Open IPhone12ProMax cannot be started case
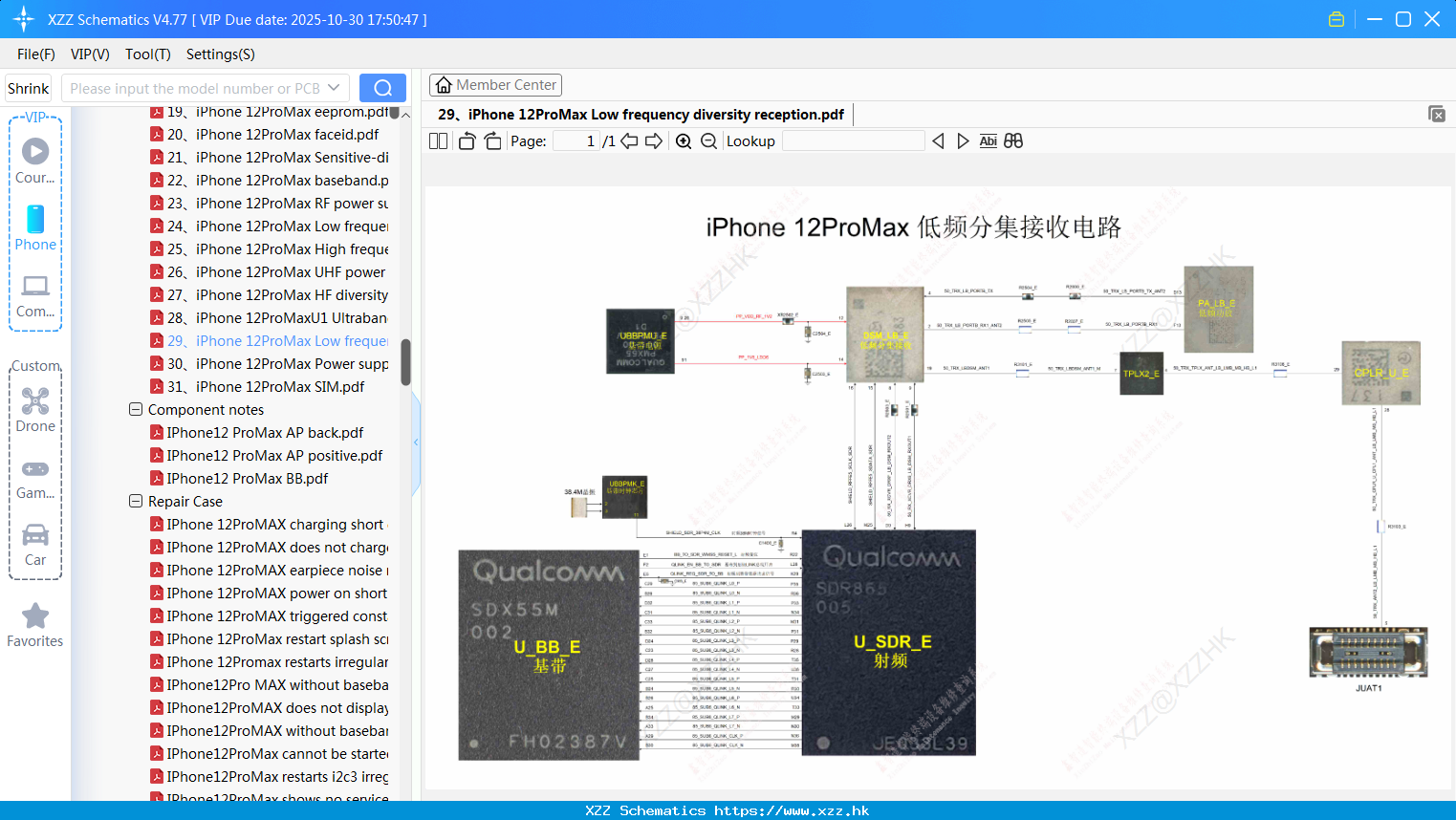Screen dimensions: 1456x820 click(x=270, y=754)
